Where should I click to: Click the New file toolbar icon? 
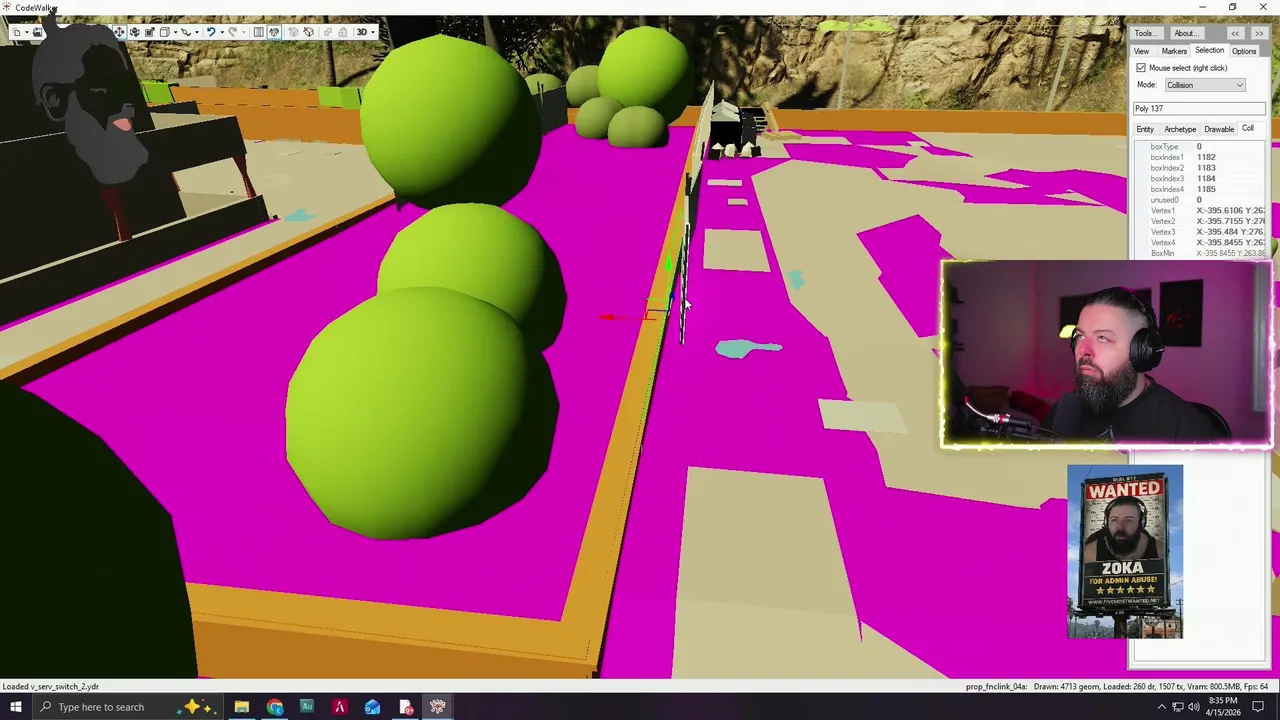pyautogui.click(x=16, y=32)
